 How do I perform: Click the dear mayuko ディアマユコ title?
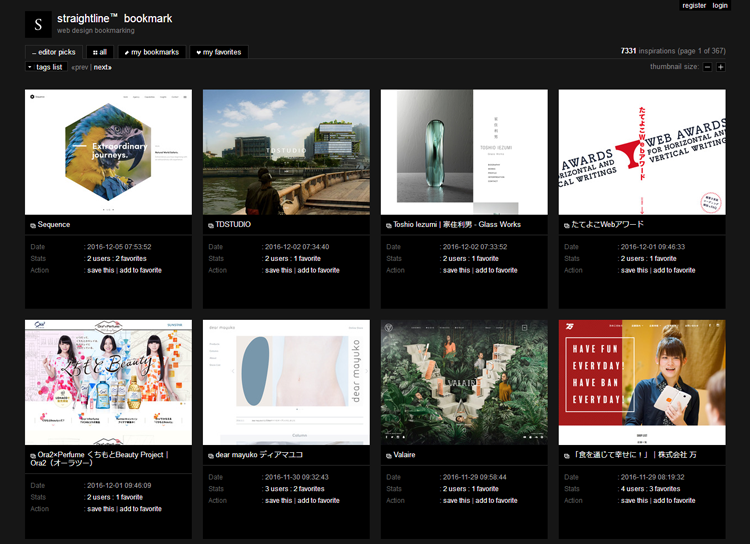259,455
